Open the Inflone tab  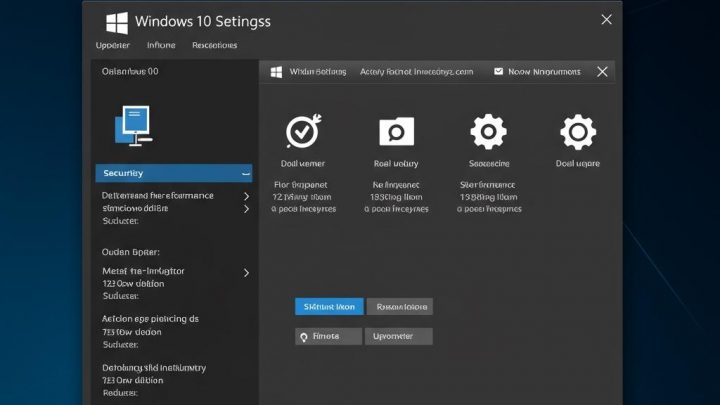click(x=161, y=45)
